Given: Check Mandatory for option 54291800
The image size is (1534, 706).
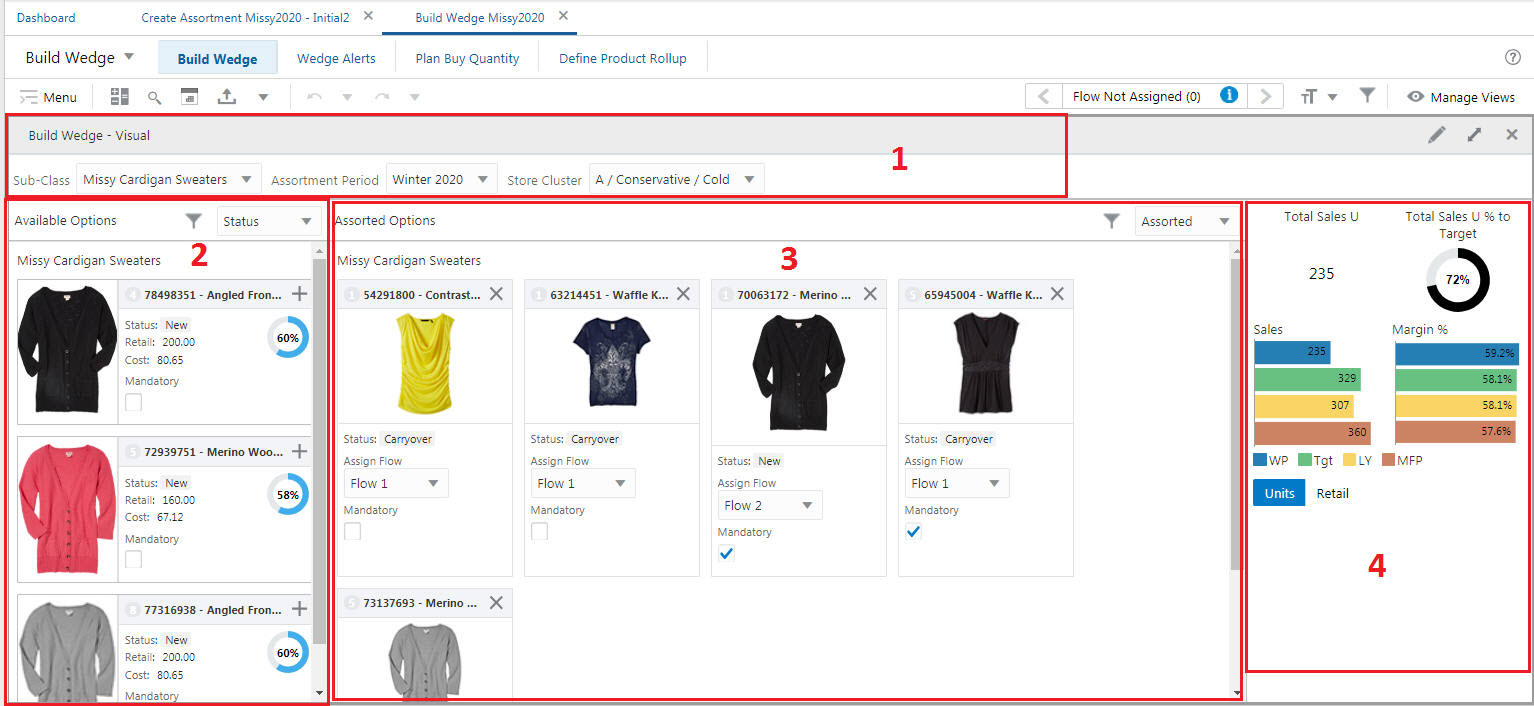Looking at the screenshot, I should click(x=351, y=531).
